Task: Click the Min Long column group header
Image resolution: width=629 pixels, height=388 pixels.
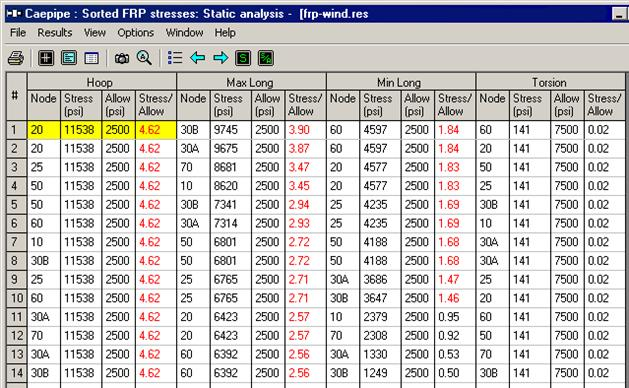Action: pos(401,82)
